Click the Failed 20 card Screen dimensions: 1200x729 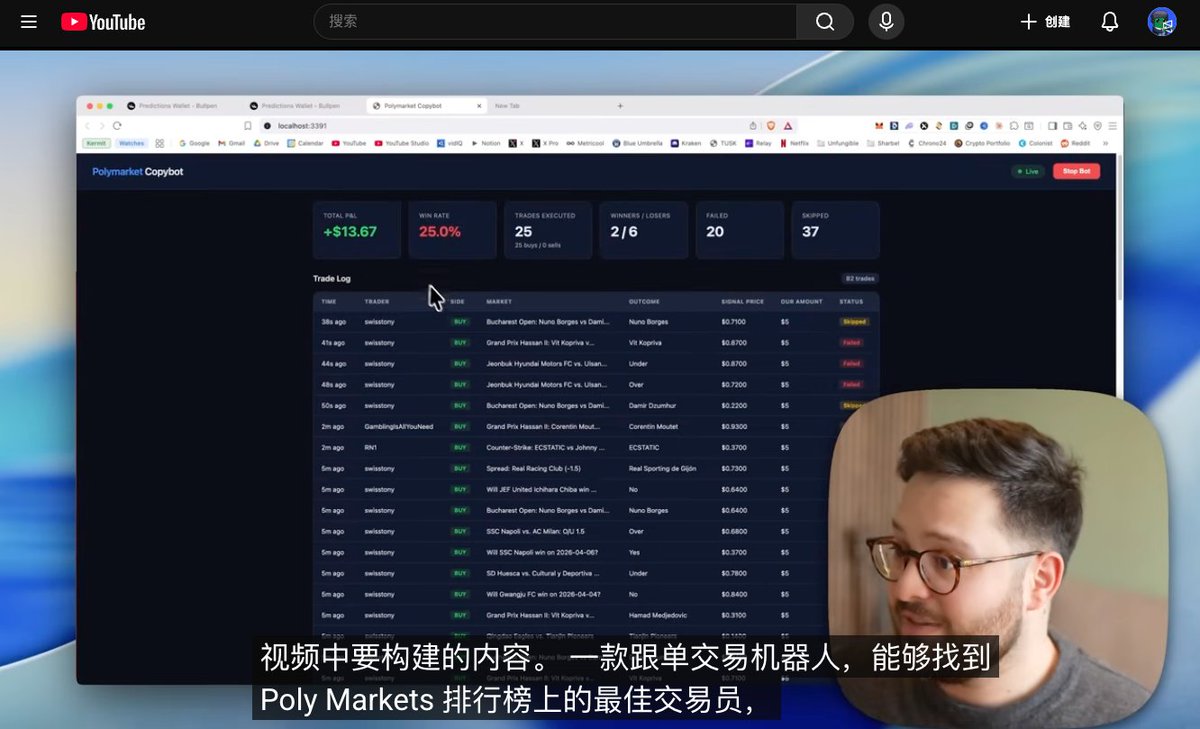pyautogui.click(x=740, y=230)
